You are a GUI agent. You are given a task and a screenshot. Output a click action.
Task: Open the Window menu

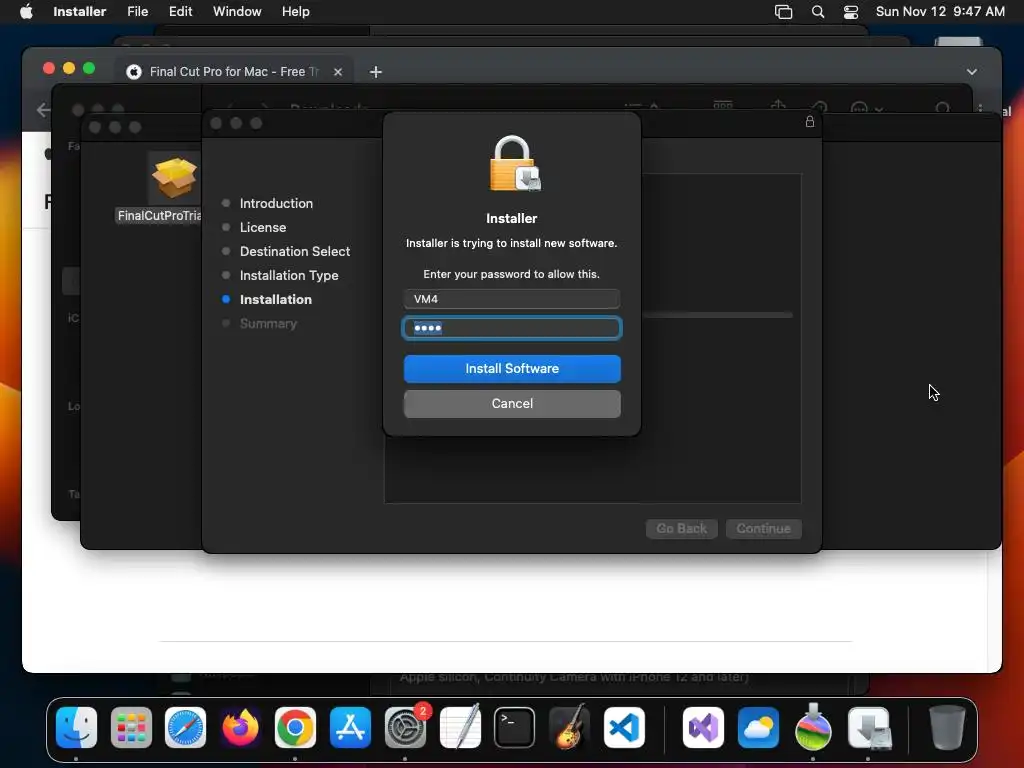(x=237, y=12)
